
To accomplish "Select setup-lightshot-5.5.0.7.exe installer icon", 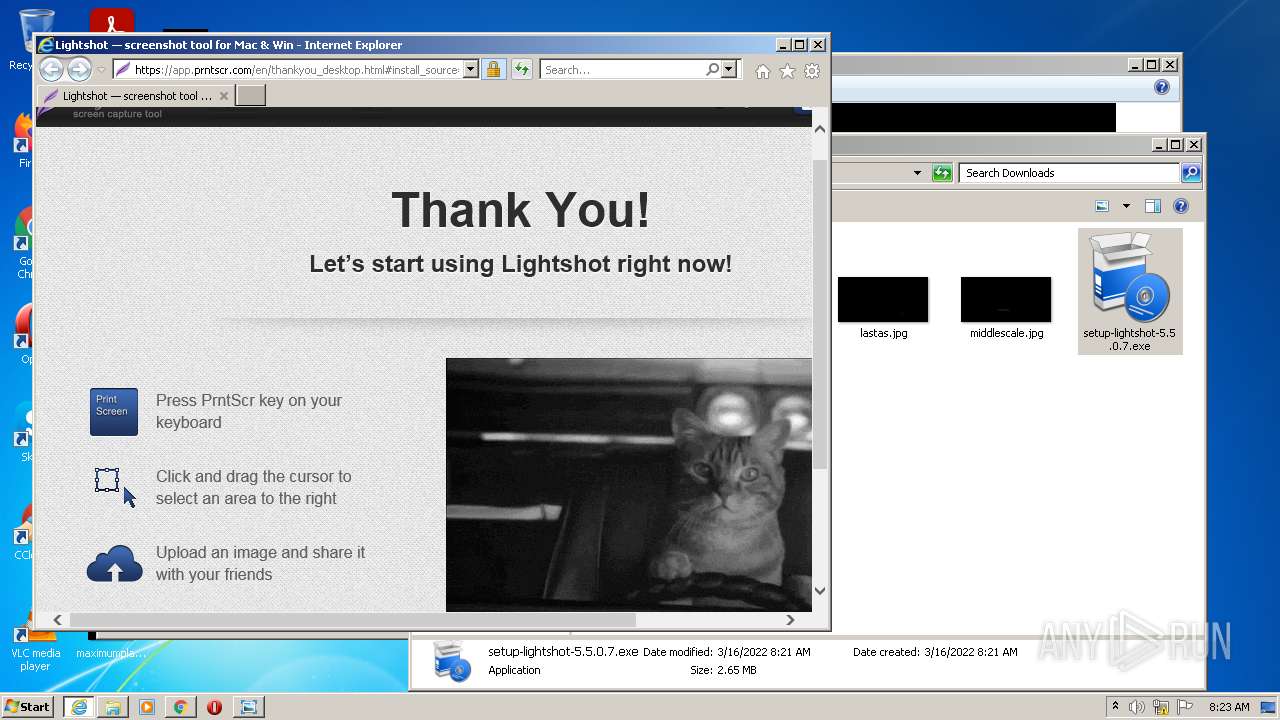I will click(x=1130, y=291).
